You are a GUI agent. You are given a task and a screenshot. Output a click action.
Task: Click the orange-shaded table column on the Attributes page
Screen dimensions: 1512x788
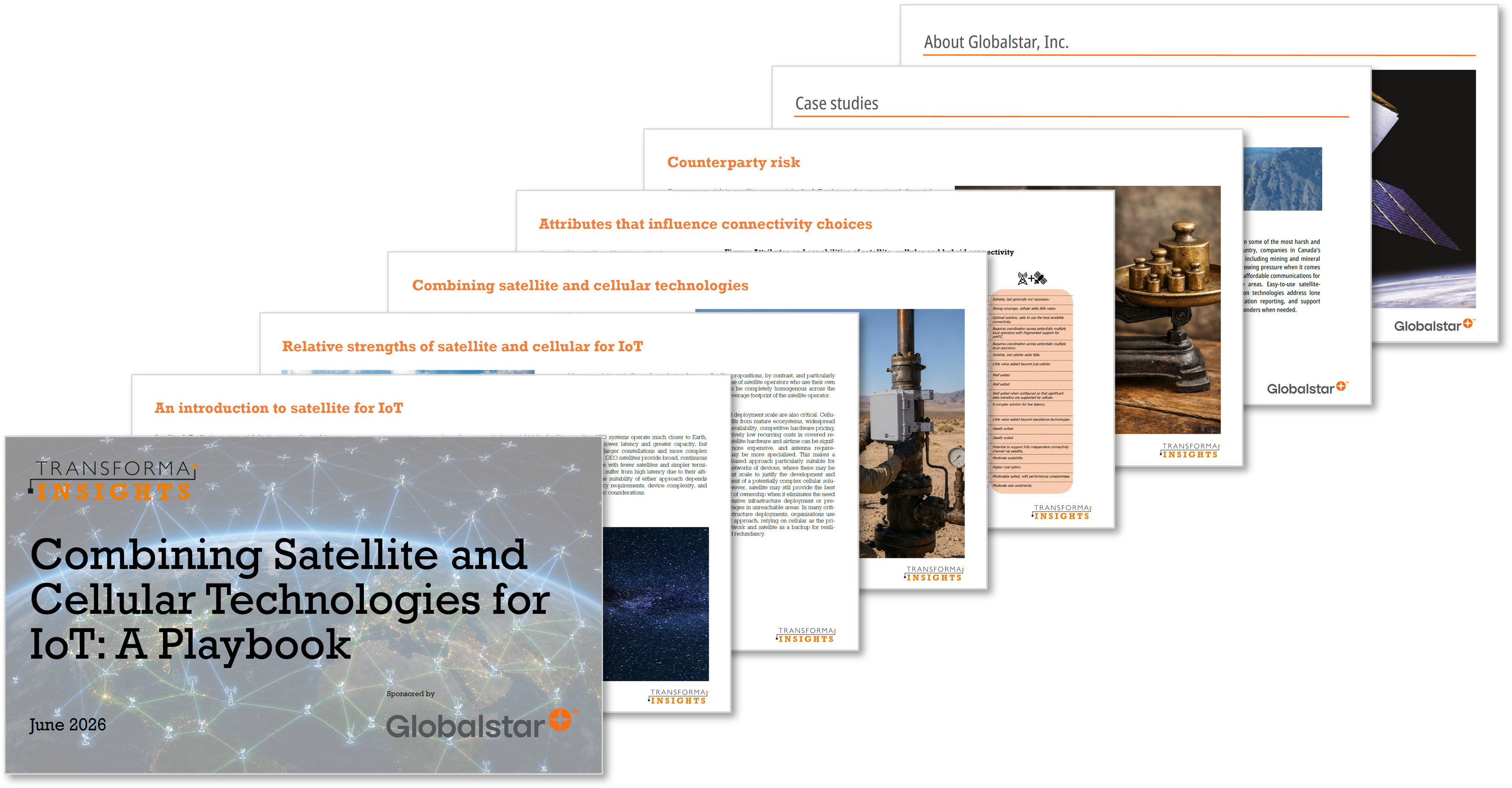click(1031, 391)
